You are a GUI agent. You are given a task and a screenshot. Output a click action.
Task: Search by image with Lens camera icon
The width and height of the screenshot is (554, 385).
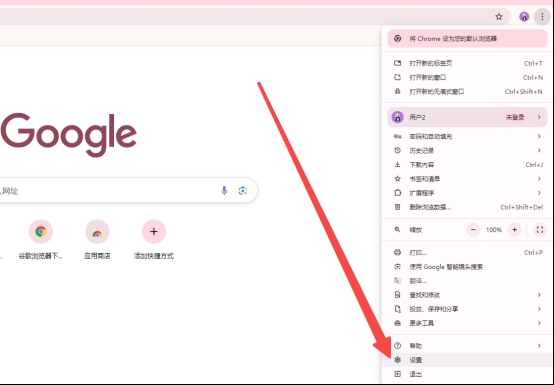point(243,191)
